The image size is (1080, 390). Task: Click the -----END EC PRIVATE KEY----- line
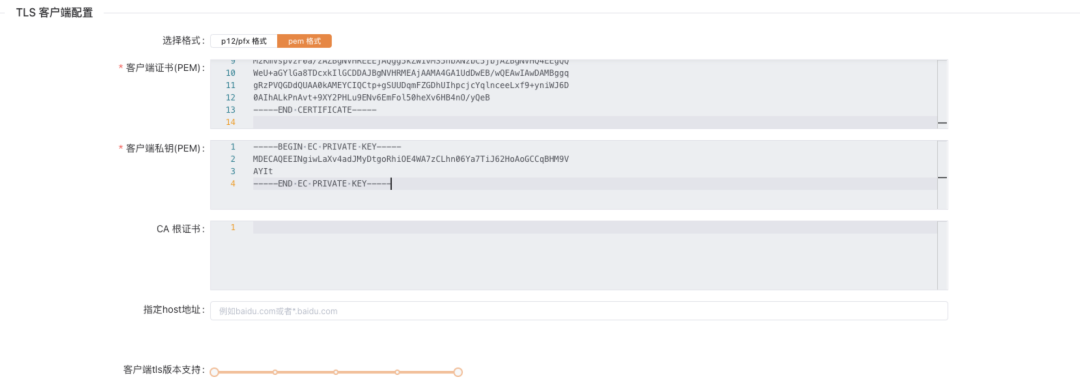[322, 183]
